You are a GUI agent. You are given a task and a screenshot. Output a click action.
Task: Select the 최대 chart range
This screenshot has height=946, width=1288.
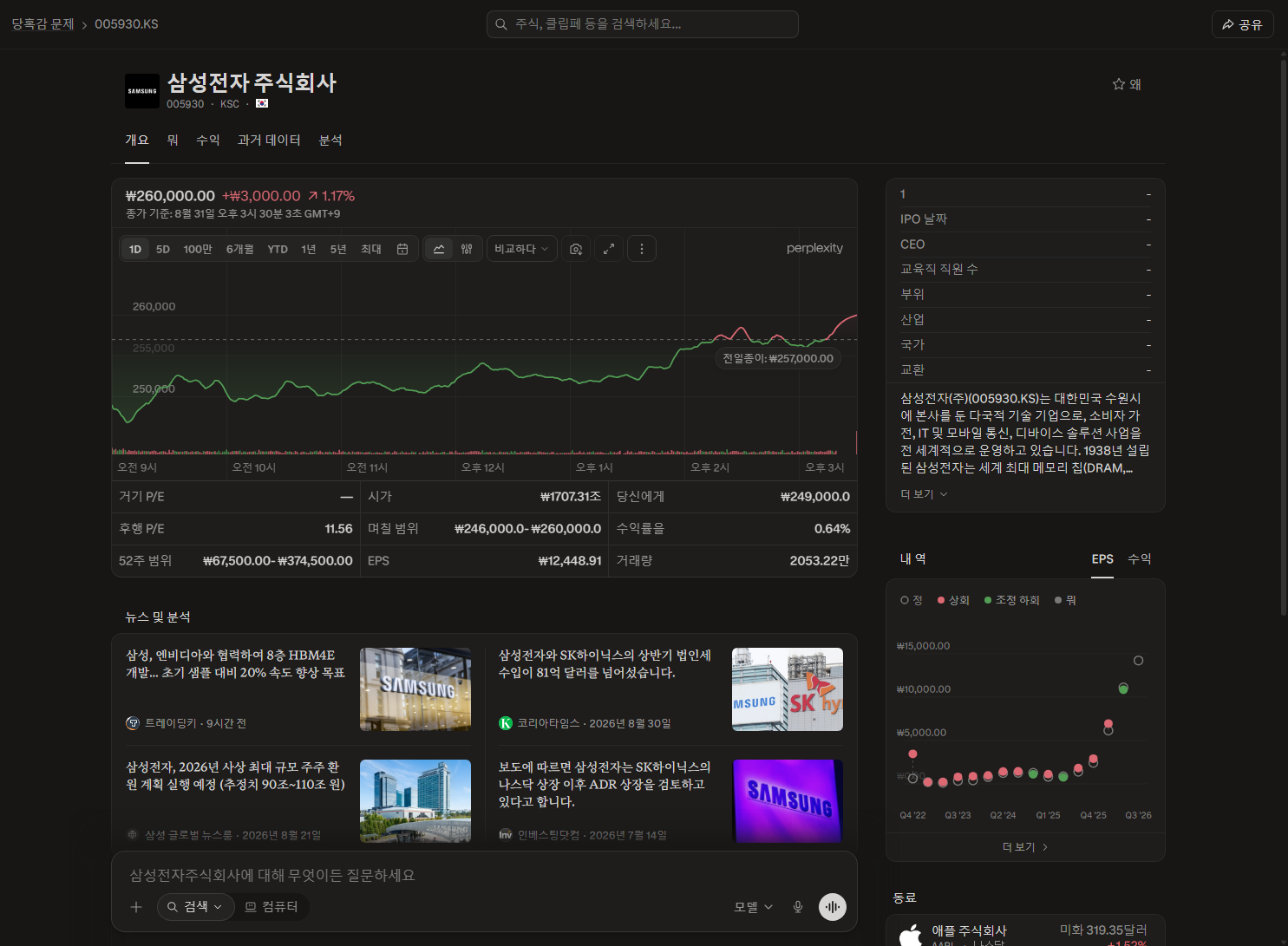371,249
